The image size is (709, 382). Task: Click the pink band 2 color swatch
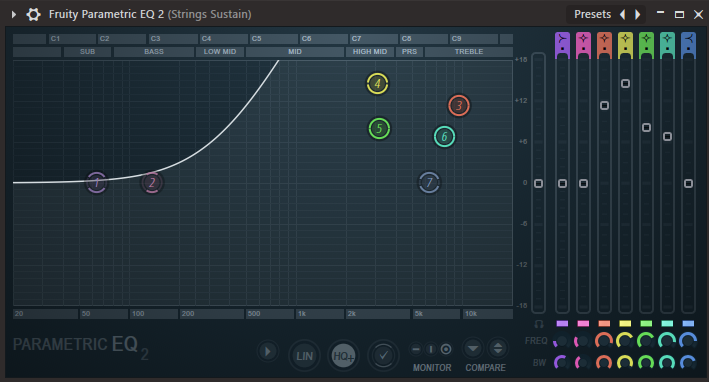(x=583, y=324)
